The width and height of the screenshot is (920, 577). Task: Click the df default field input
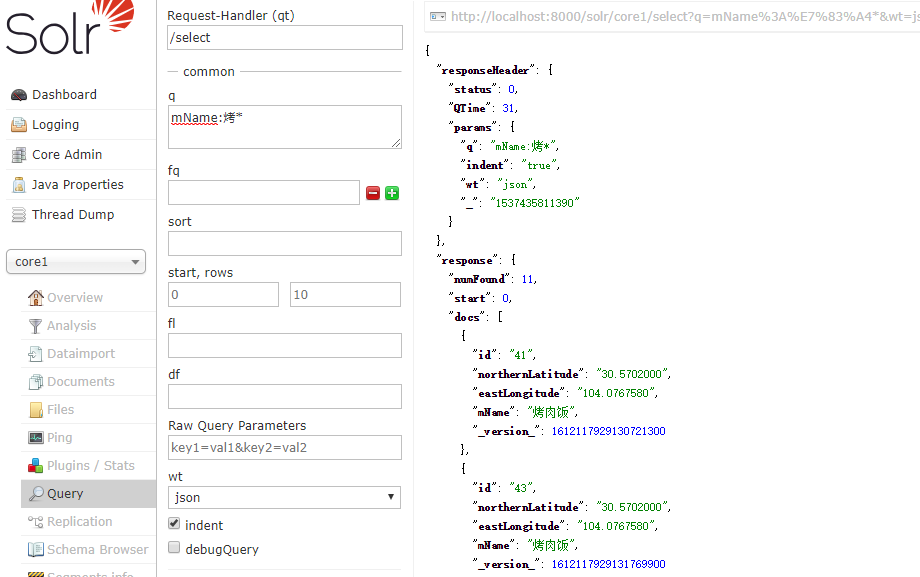(x=285, y=397)
